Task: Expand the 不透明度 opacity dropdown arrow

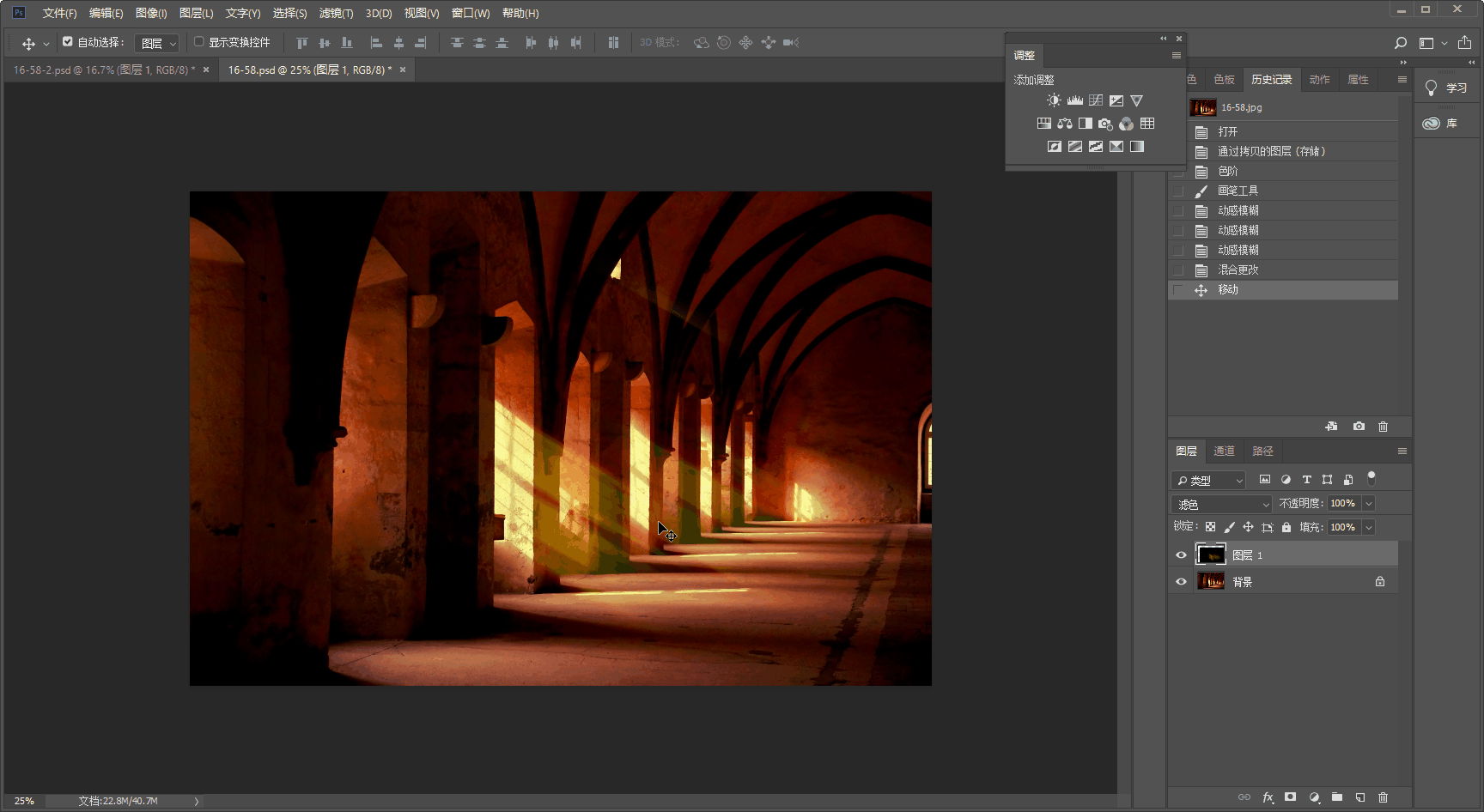Action: click(1369, 504)
